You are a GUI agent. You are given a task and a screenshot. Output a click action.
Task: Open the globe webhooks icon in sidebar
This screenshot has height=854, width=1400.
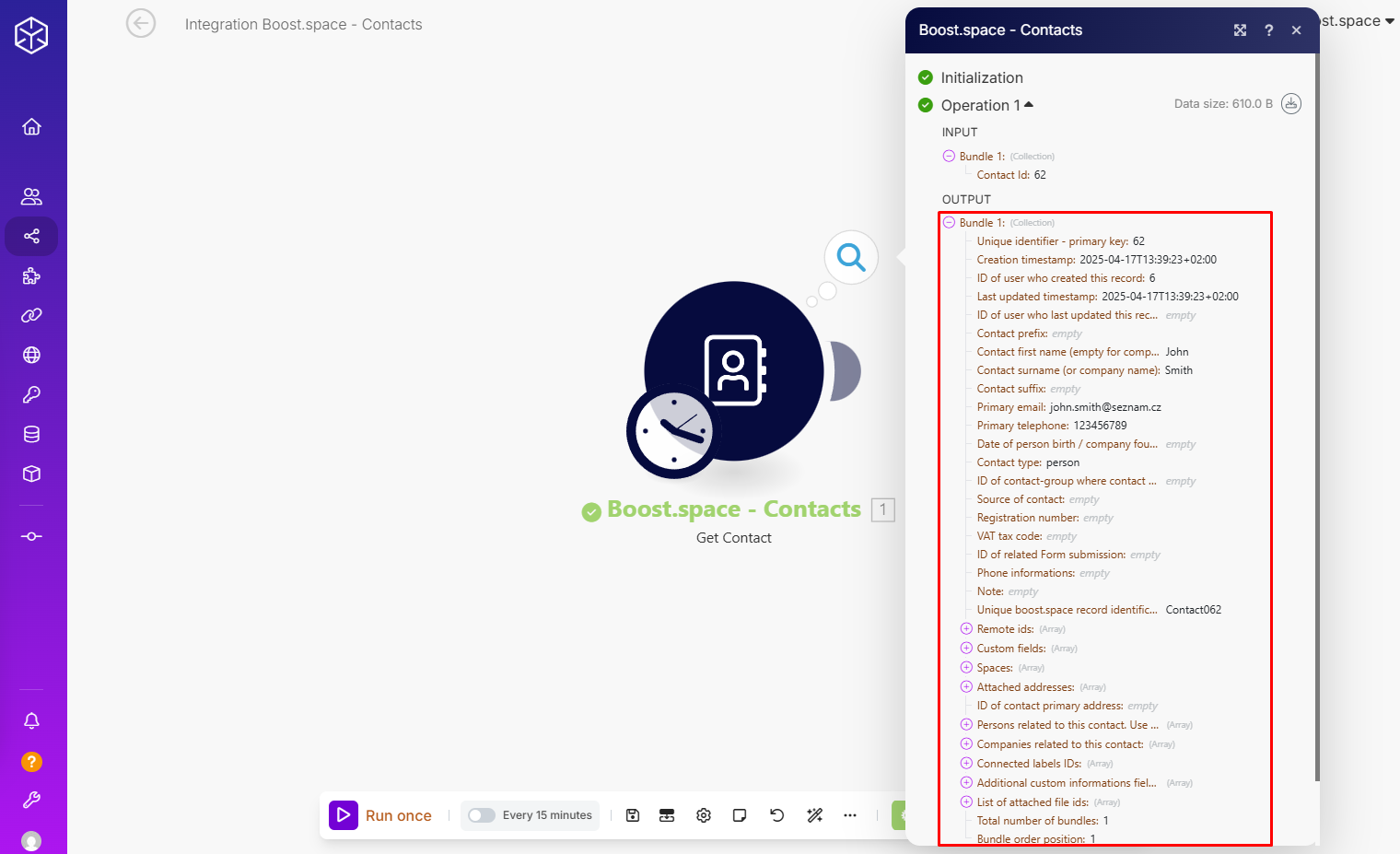(x=31, y=356)
